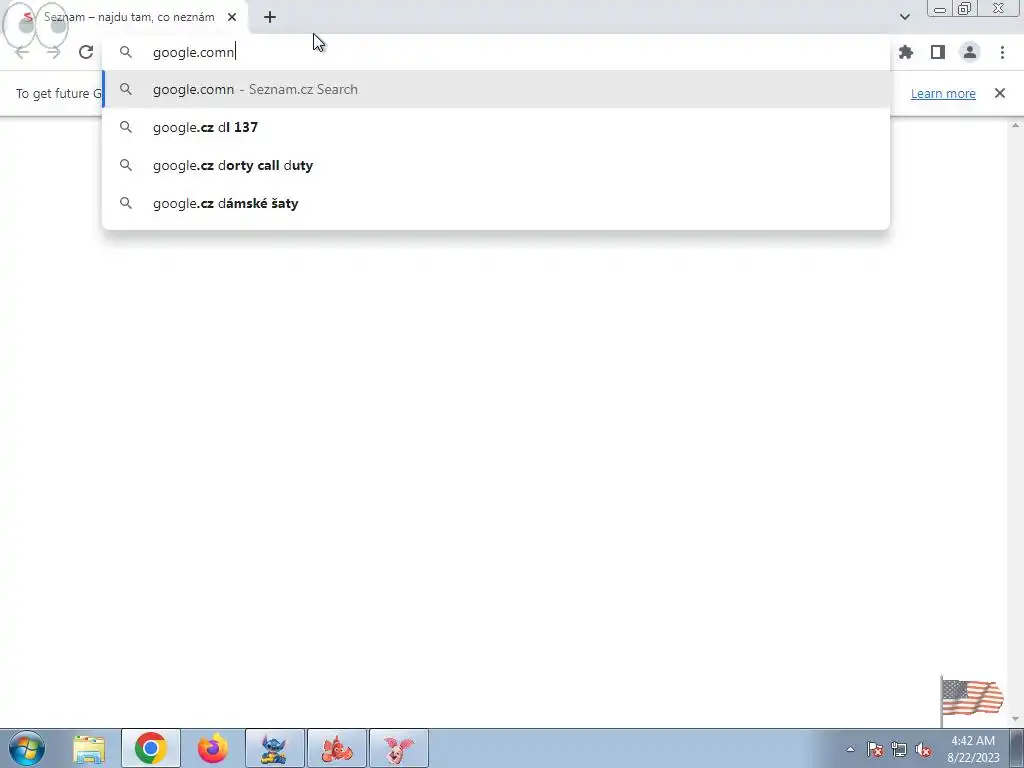Restore down the Chrome window
1024x768 pixels.
[x=965, y=9]
